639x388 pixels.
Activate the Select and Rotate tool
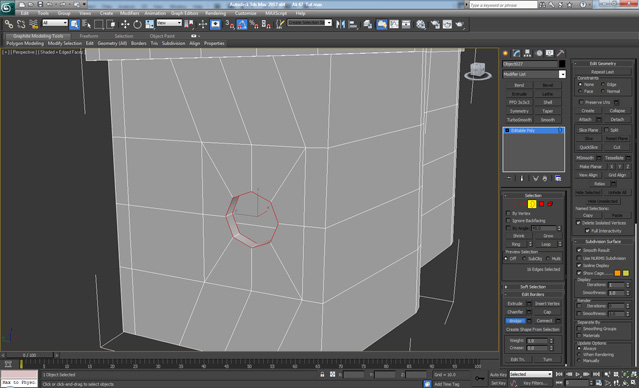137,24
